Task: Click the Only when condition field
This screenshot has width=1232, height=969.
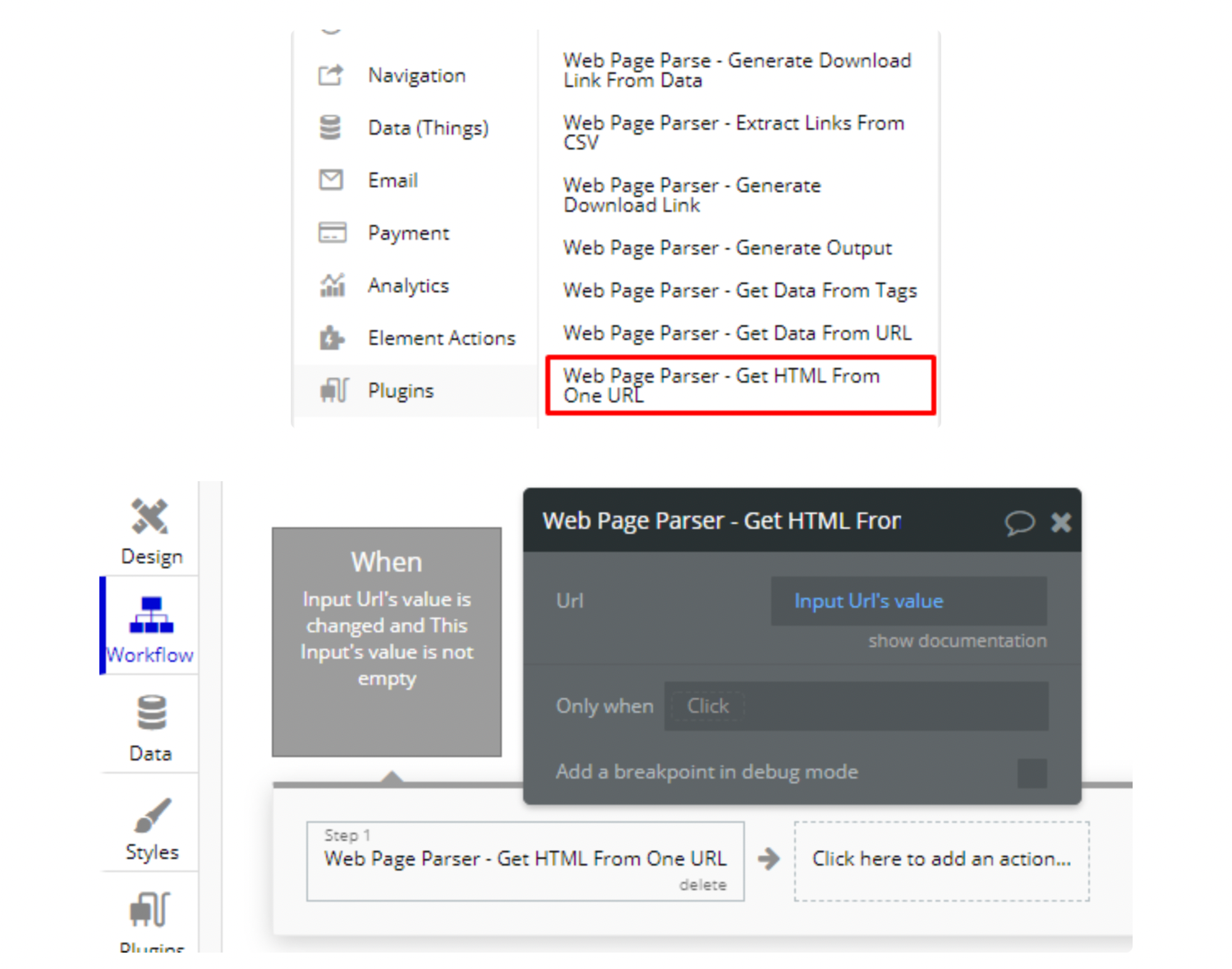Action: point(856,706)
